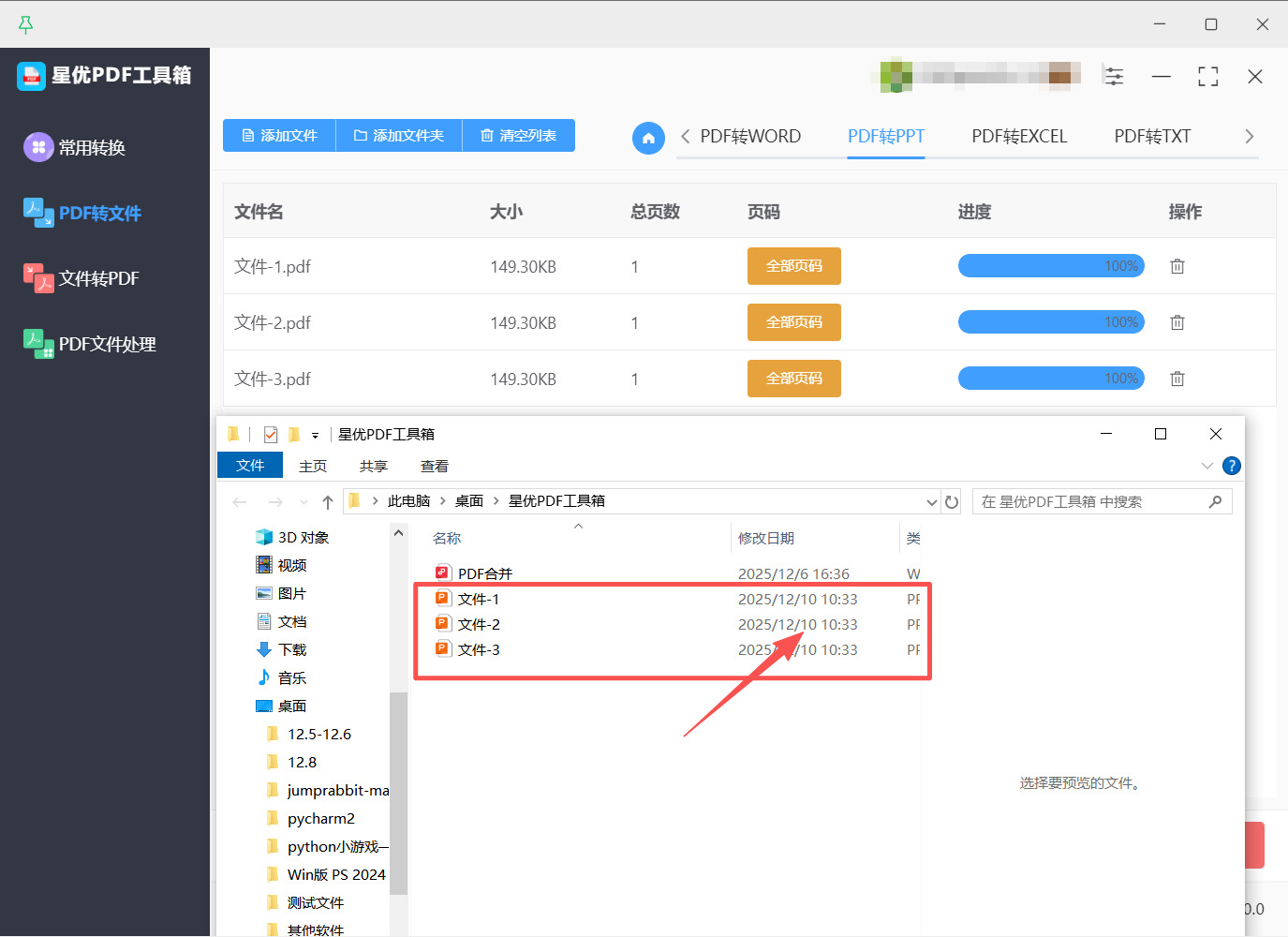Select the 文件-1 presentation file

point(468,599)
